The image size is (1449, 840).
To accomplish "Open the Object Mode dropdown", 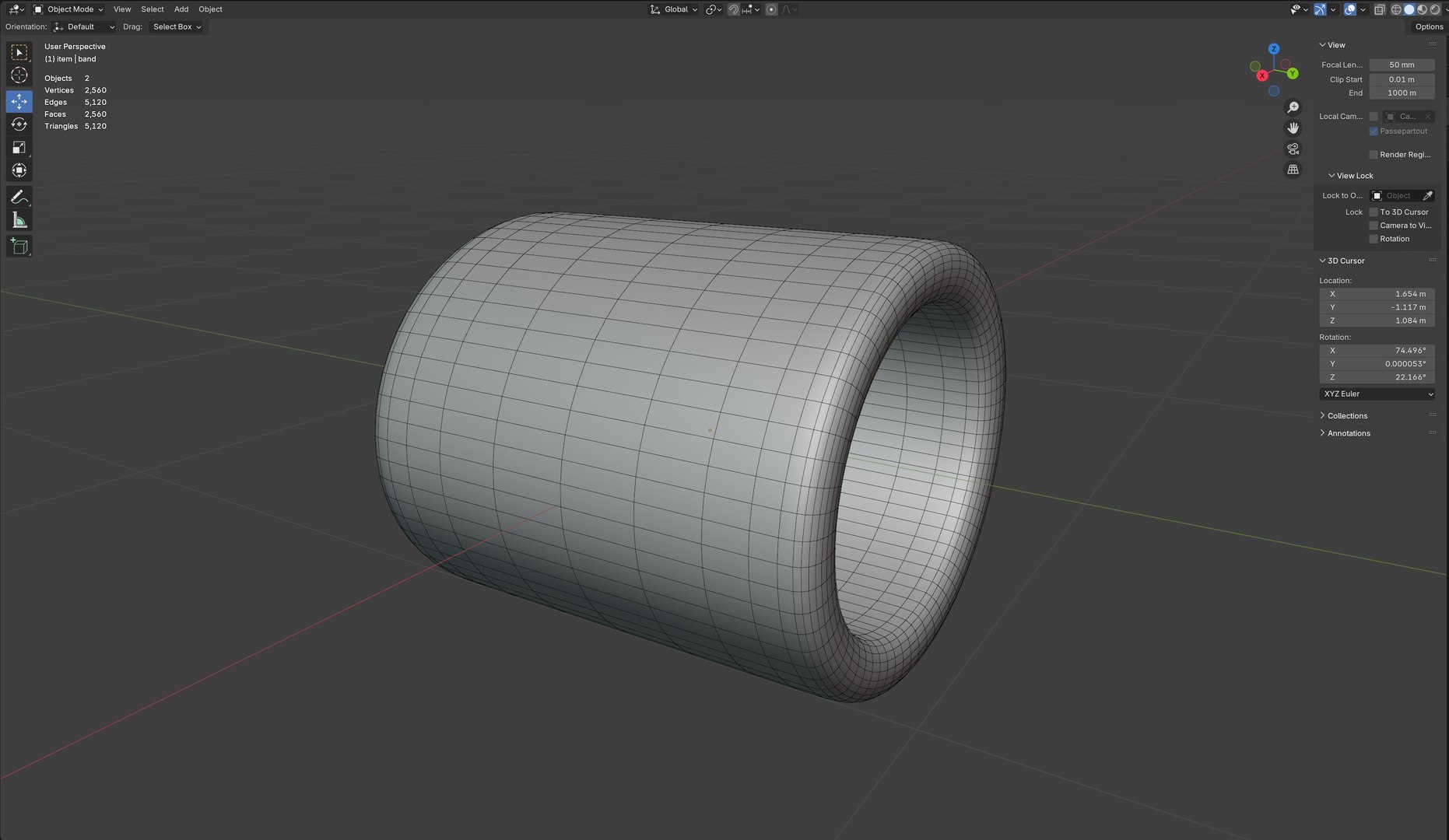I will tap(68, 9).
